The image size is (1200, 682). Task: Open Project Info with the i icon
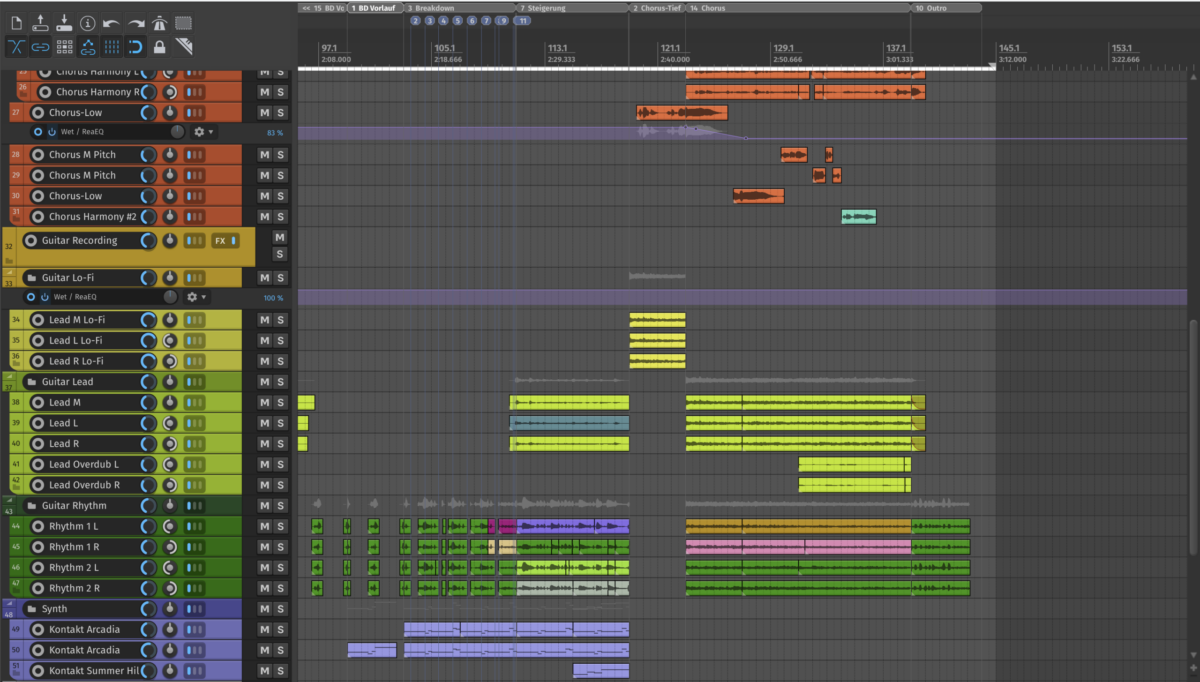point(88,22)
